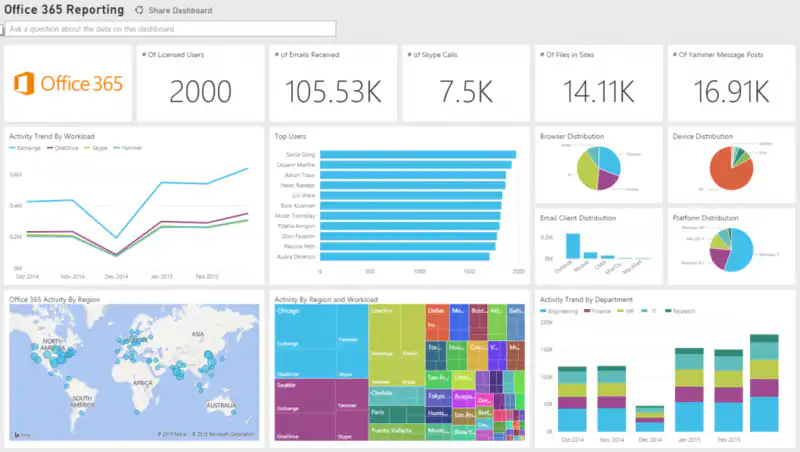This screenshot has height=452, width=800.
Task: Open the # of Emails Received tile
Action: (334, 84)
